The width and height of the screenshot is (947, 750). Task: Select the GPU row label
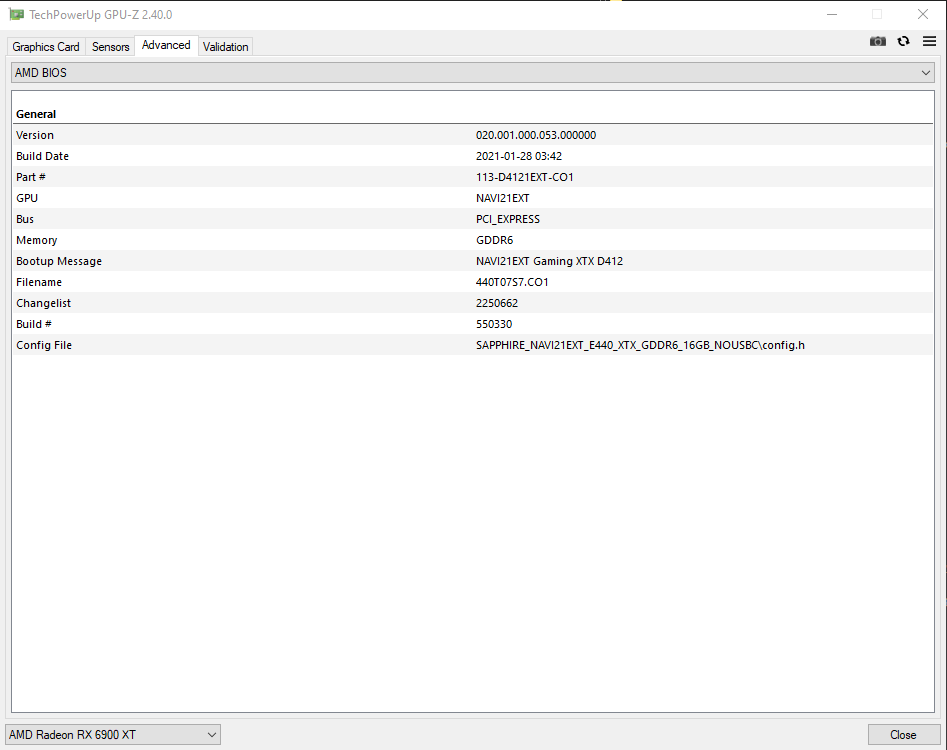[x=27, y=198]
